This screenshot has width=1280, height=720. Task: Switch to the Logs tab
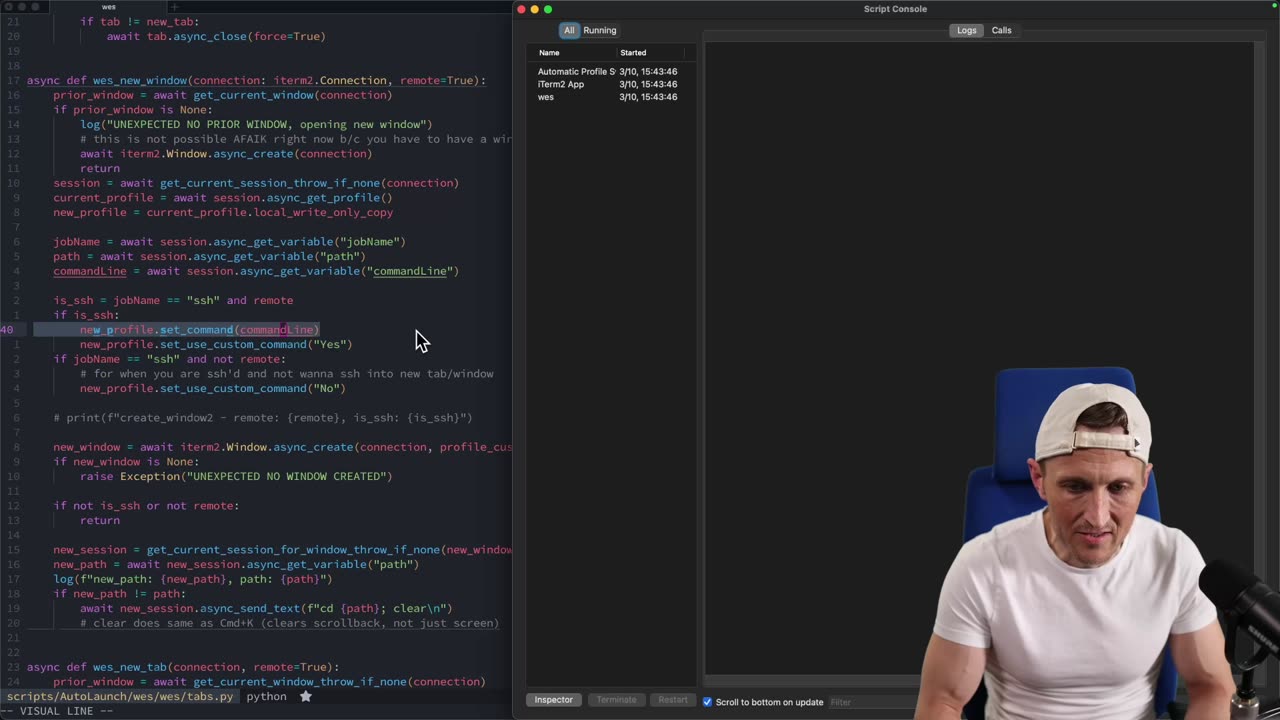(x=966, y=30)
